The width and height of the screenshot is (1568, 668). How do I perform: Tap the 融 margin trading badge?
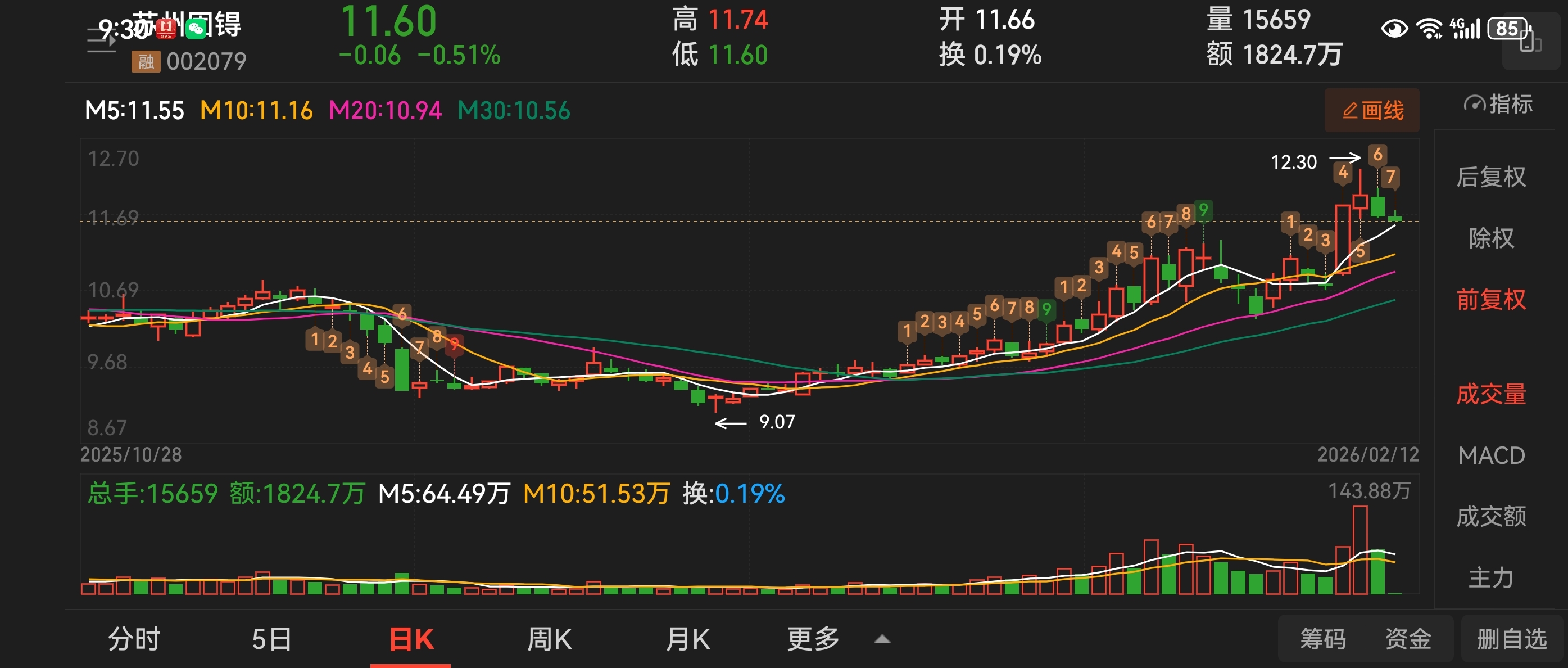point(146,61)
